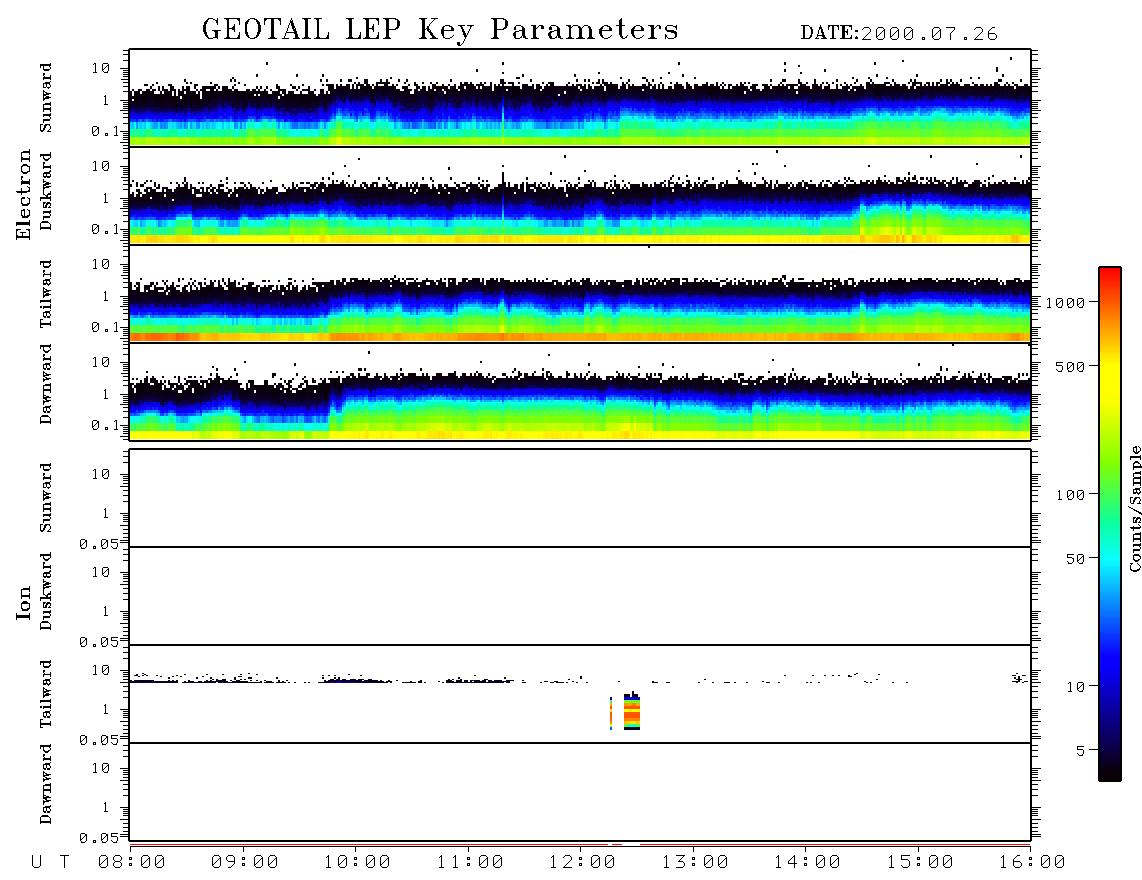
Task: Select the Ion Dawnward axis label
Action: (x=46, y=784)
